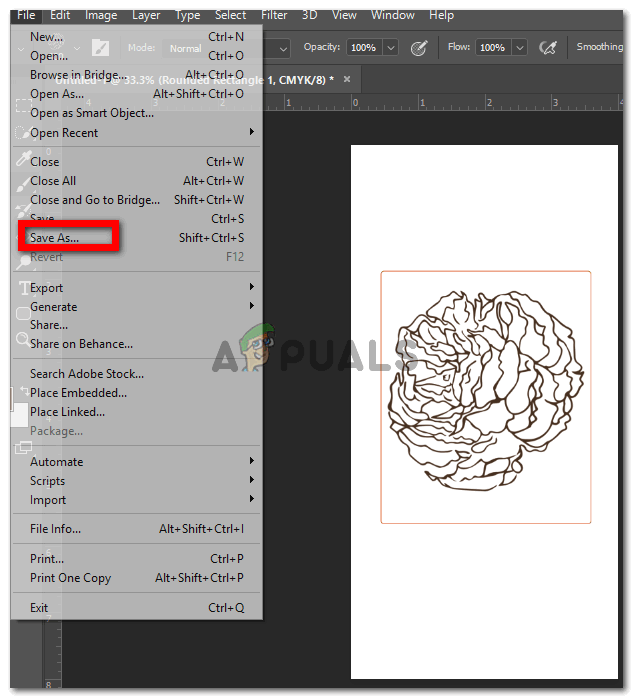Click the Opacity 100% input field

point(364,47)
